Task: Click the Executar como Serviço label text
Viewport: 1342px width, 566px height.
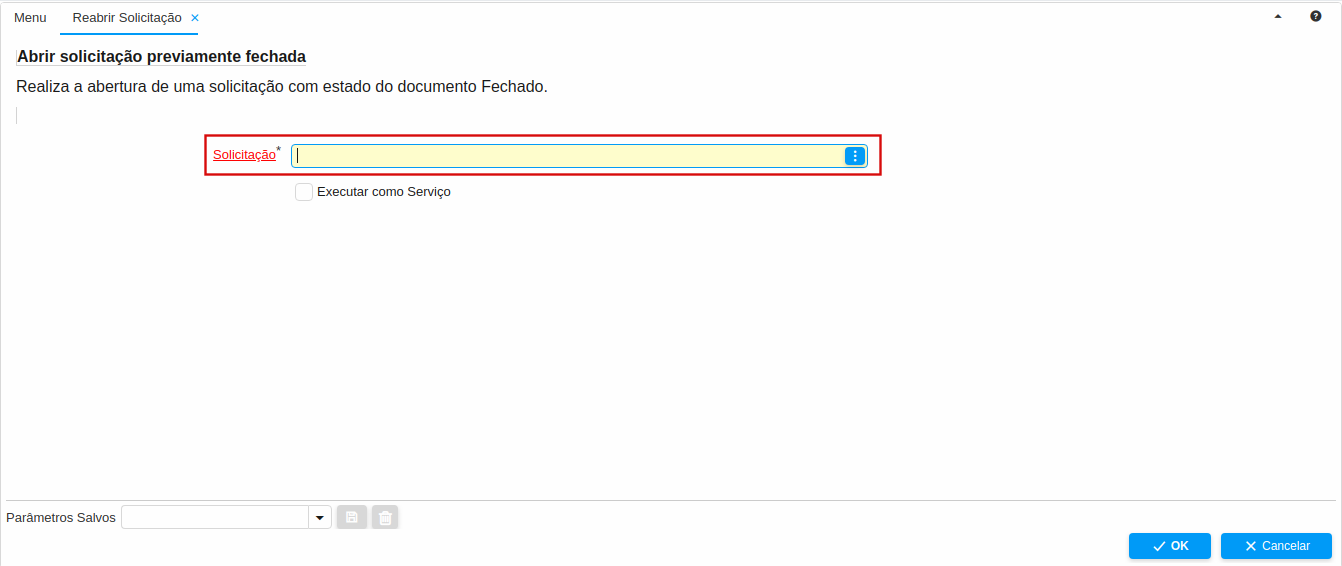Action: coord(383,192)
